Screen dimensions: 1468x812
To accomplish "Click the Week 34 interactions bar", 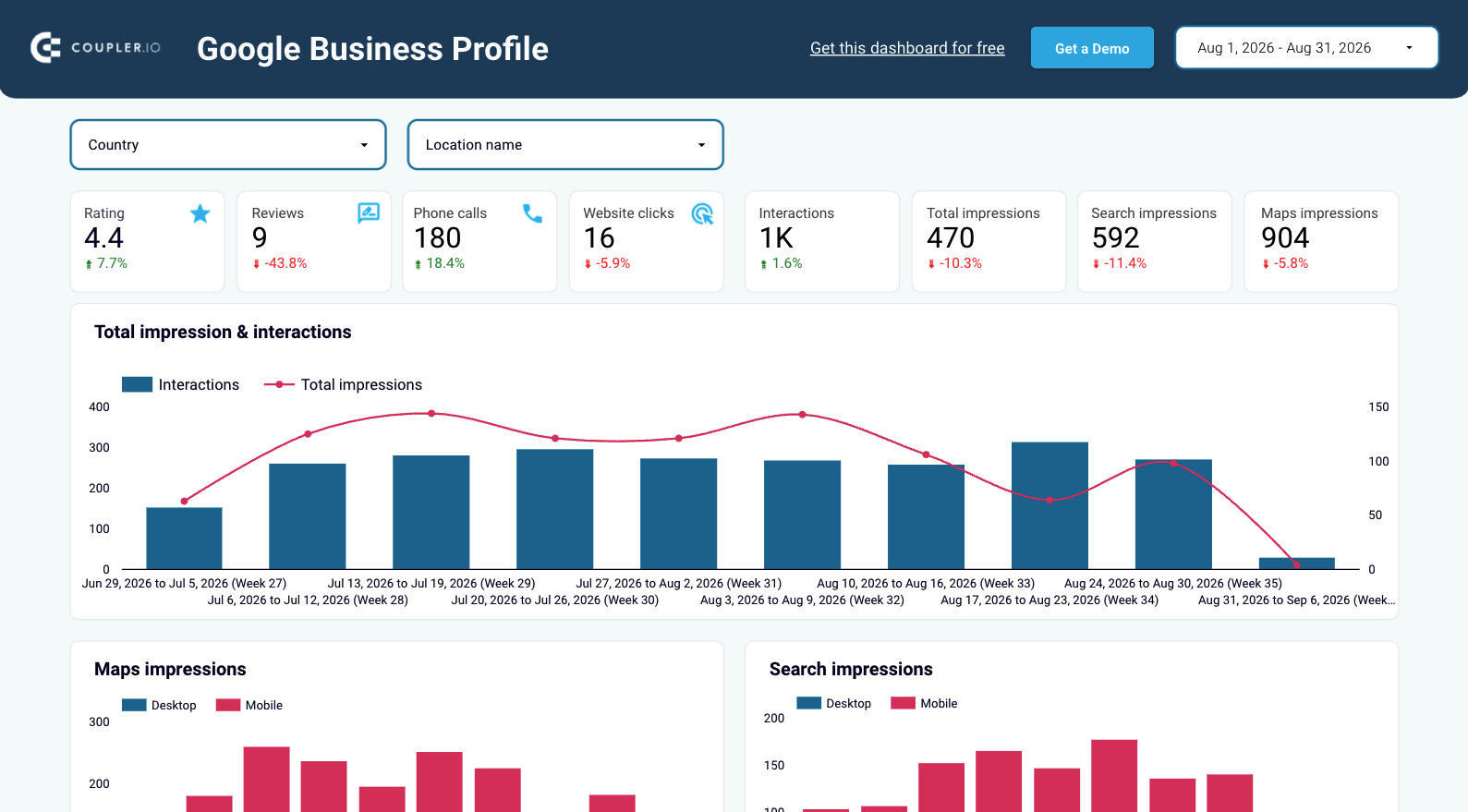I will [1049, 505].
